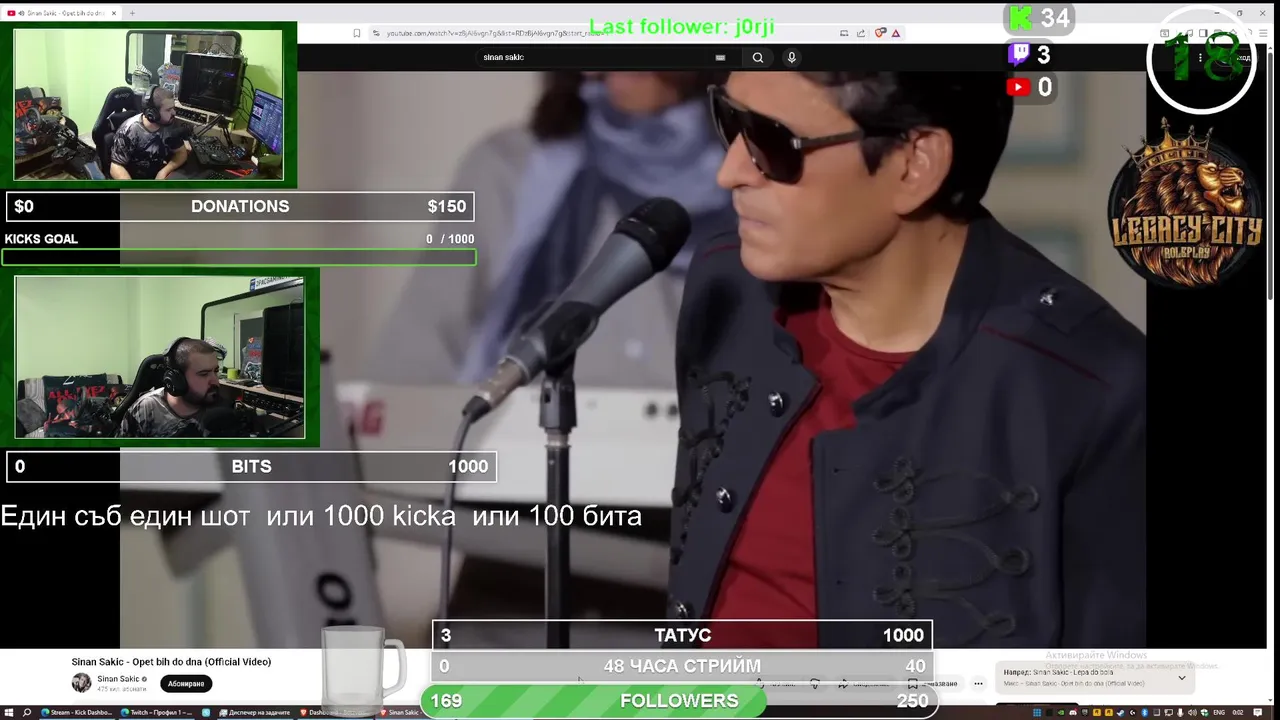
Task: Share the video using the arrow icon
Action: [x=843, y=684]
